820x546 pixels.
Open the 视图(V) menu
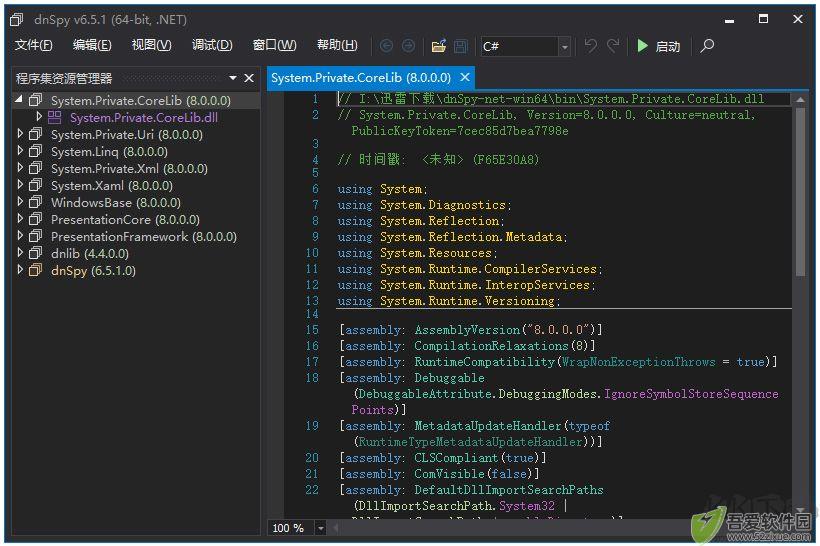[x=151, y=46]
